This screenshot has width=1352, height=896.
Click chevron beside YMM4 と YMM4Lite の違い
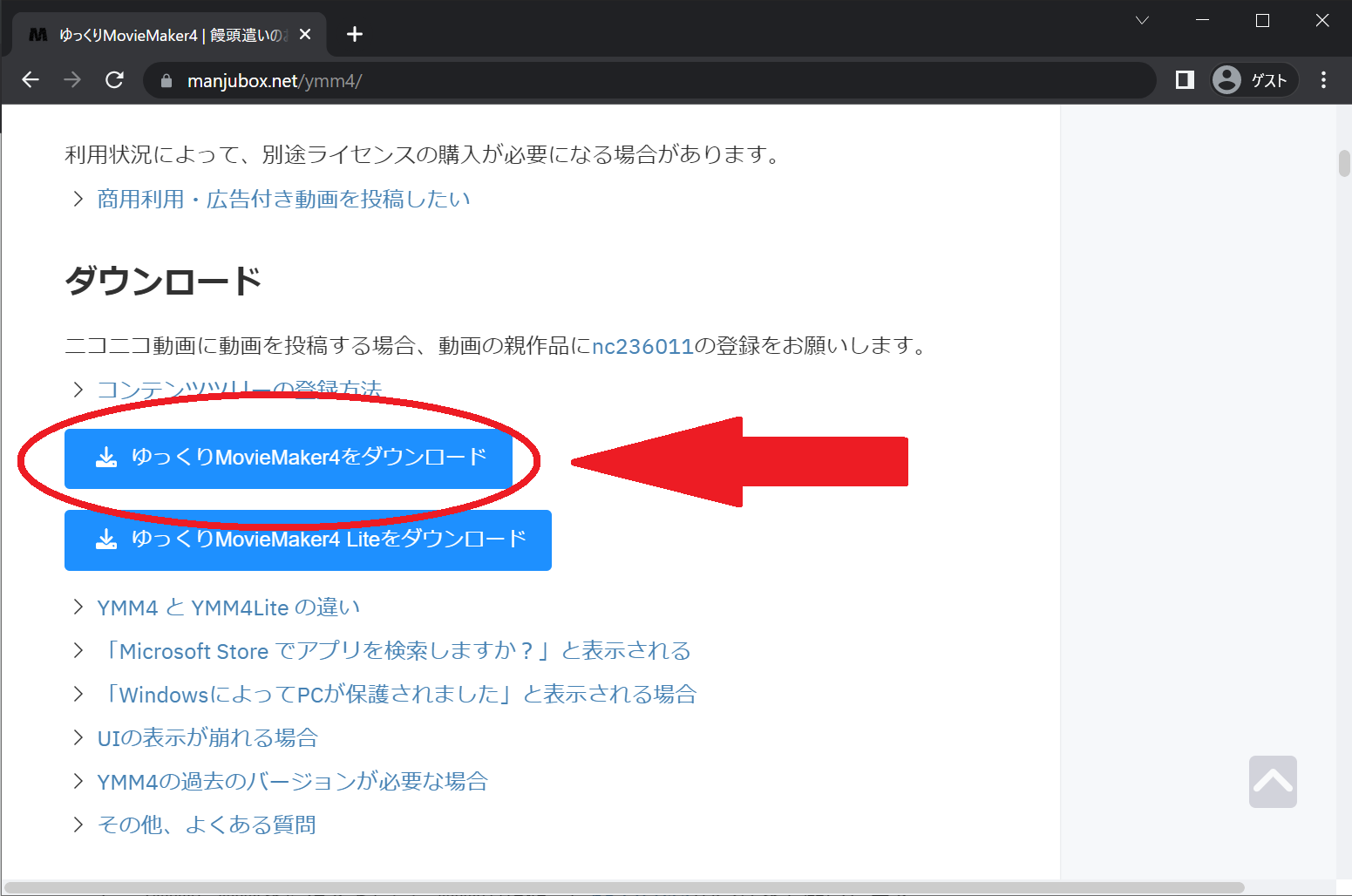point(78,608)
